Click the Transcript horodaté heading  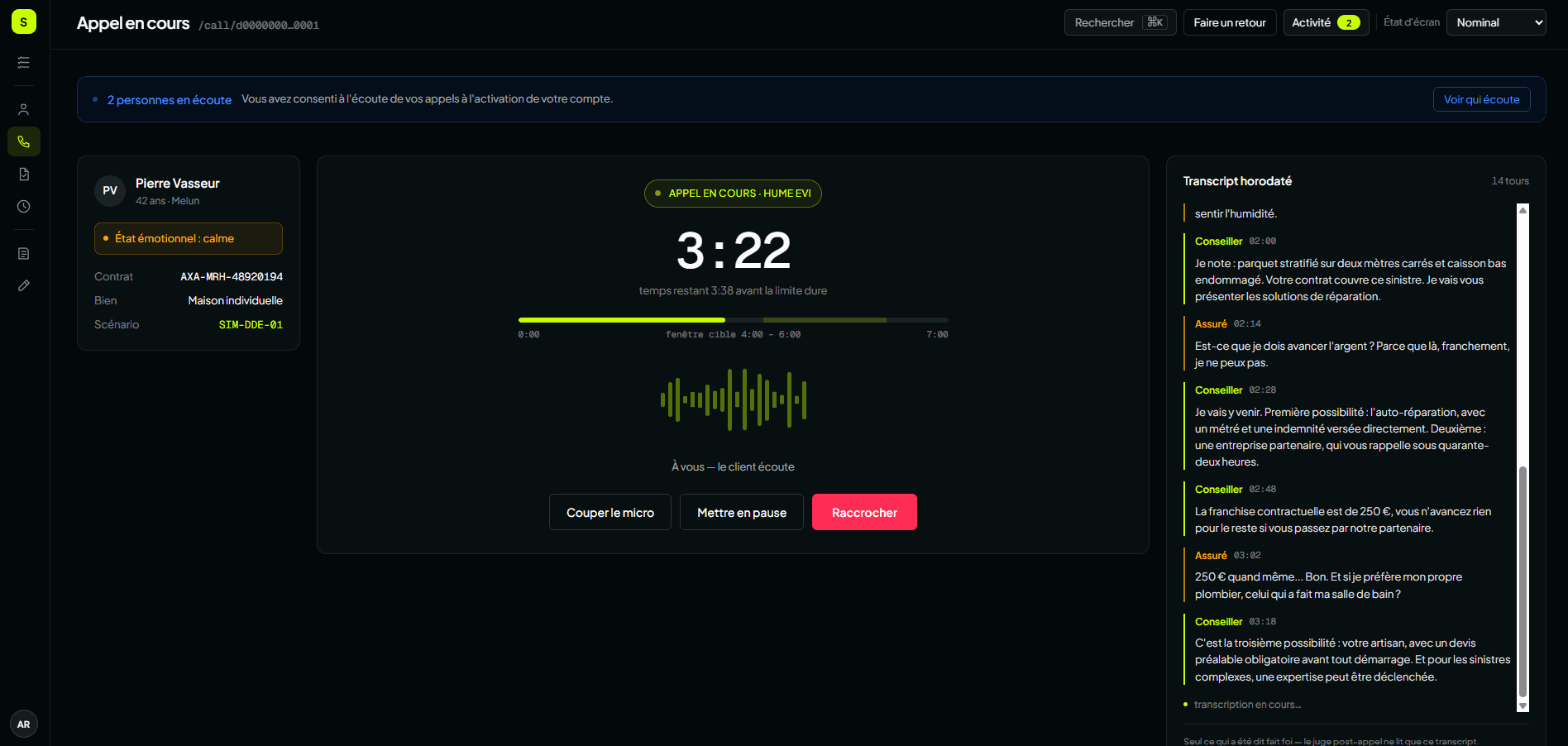click(x=1237, y=181)
